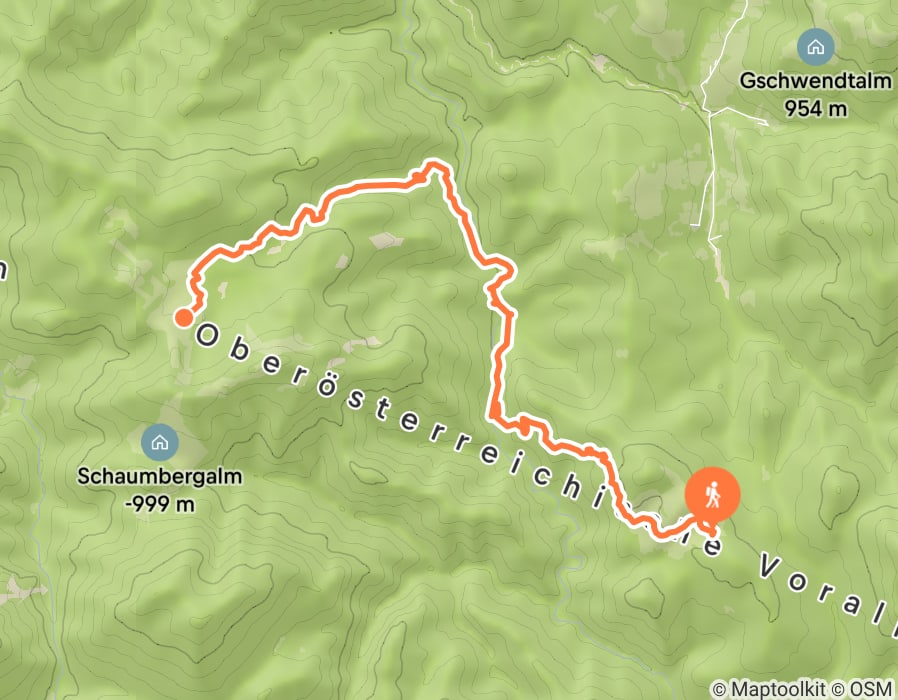
Task: Click the copyright symbol before OSM
Action: pos(839,689)
